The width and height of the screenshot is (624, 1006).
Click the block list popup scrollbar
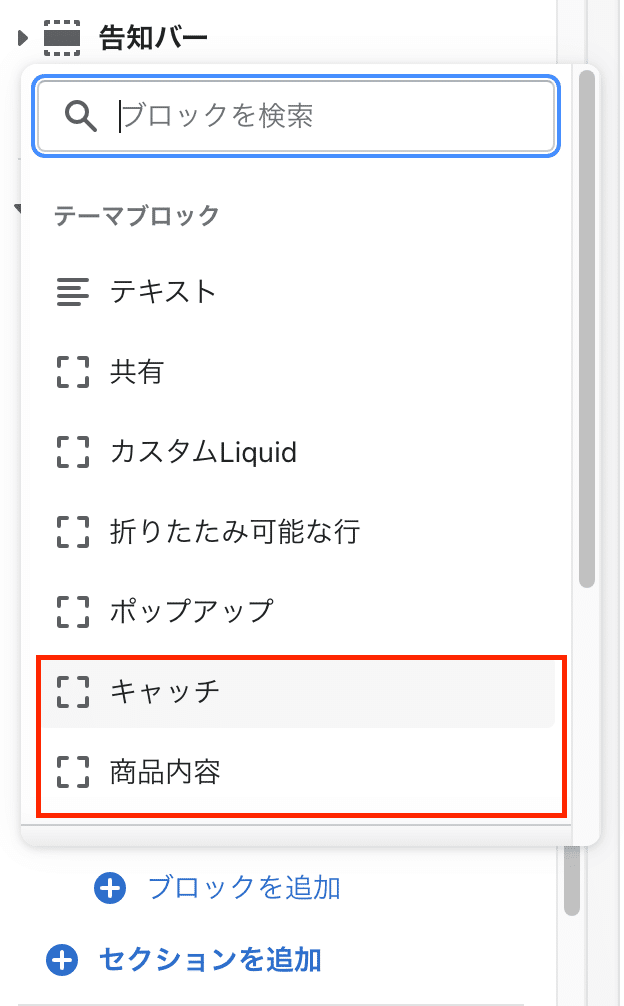coord(587,329)
